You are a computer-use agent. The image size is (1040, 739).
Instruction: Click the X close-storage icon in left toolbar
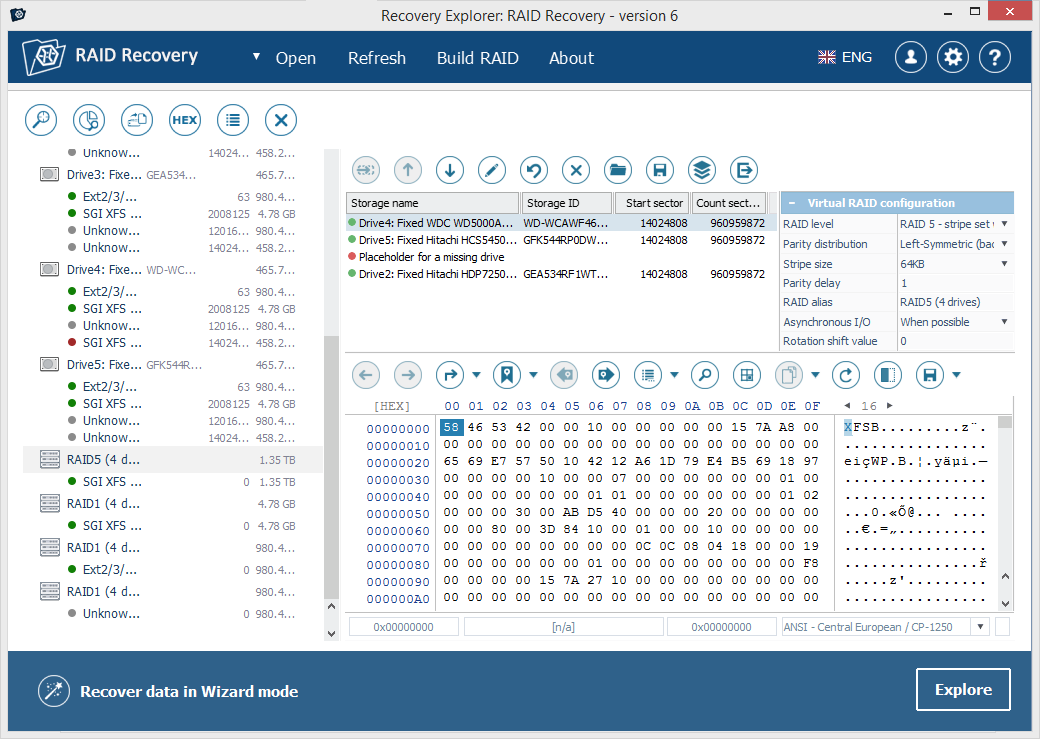pos(281,120)
